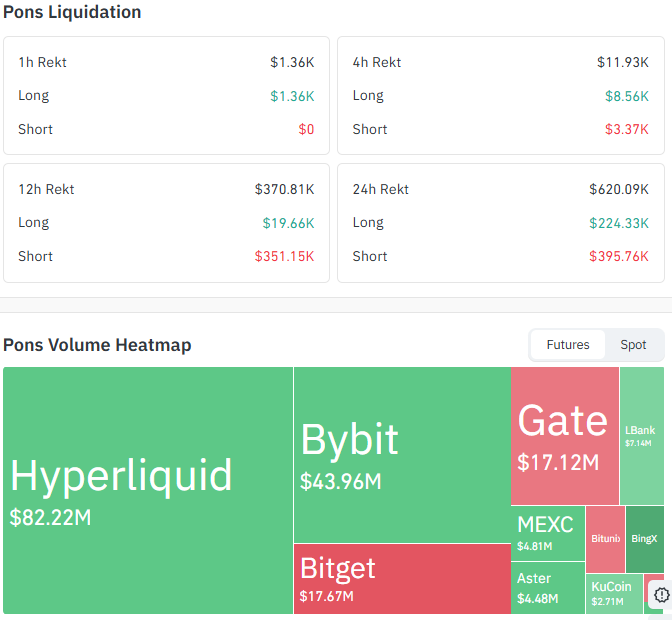Viewport: 672px width, 620px height.
Task: Click the $17.12M Gate volume
Action: click(558, 462)
